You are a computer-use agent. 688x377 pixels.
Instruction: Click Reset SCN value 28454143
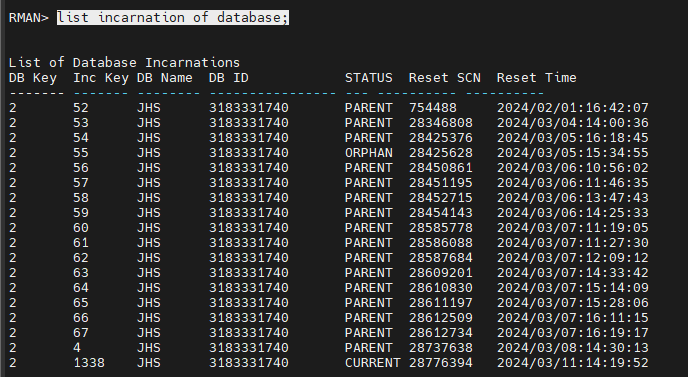[x=441, y=213]
